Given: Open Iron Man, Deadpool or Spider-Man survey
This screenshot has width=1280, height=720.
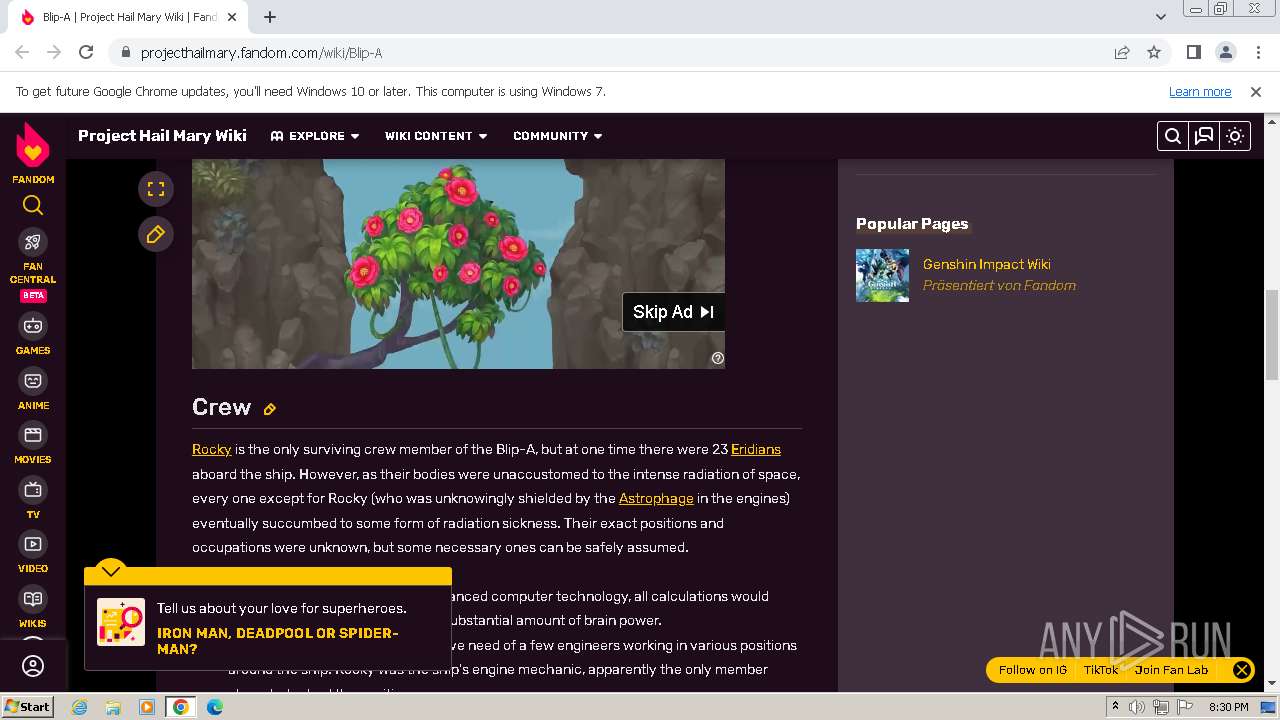Looking at the screenshot, I should [277, 641].
